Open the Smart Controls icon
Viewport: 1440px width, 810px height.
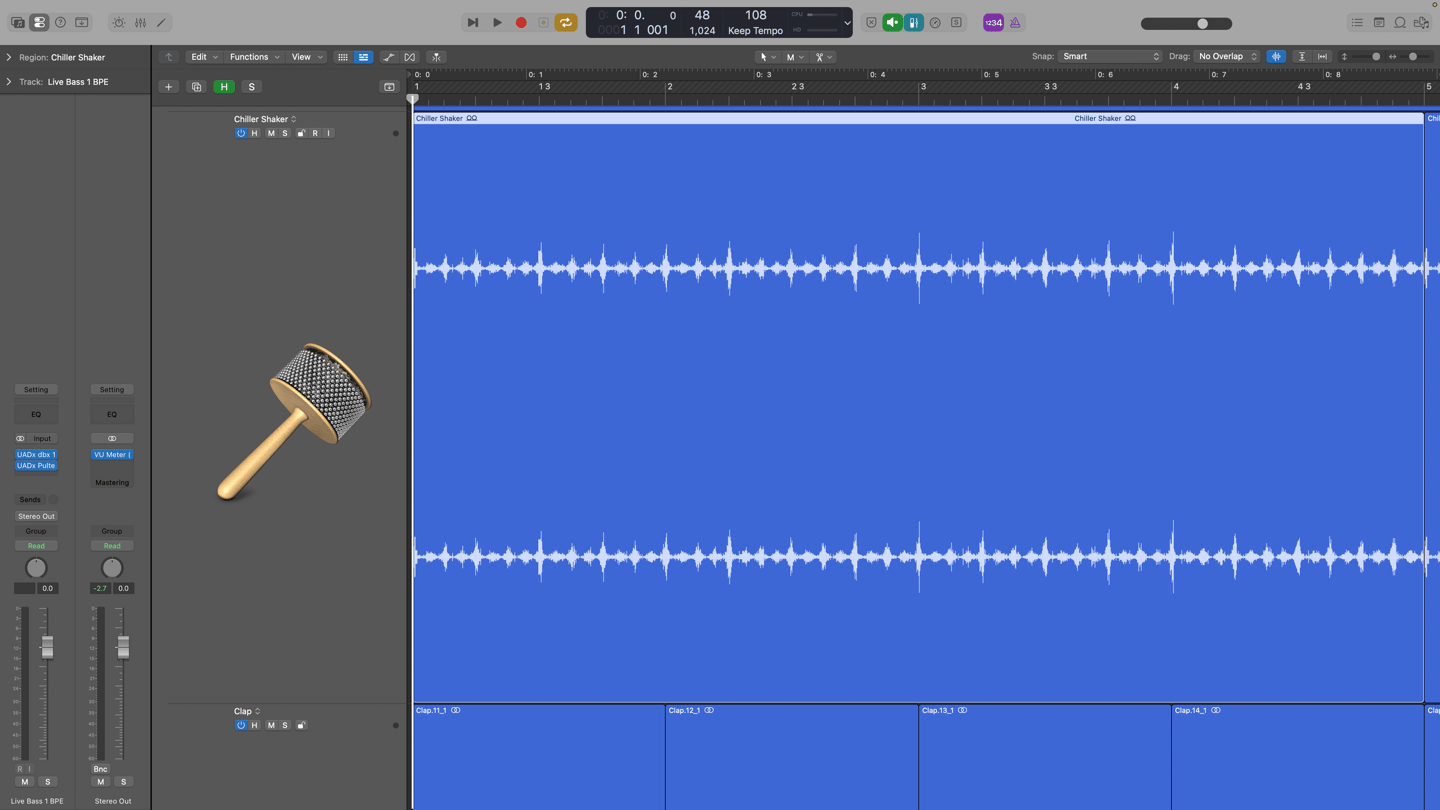[118, 22]
